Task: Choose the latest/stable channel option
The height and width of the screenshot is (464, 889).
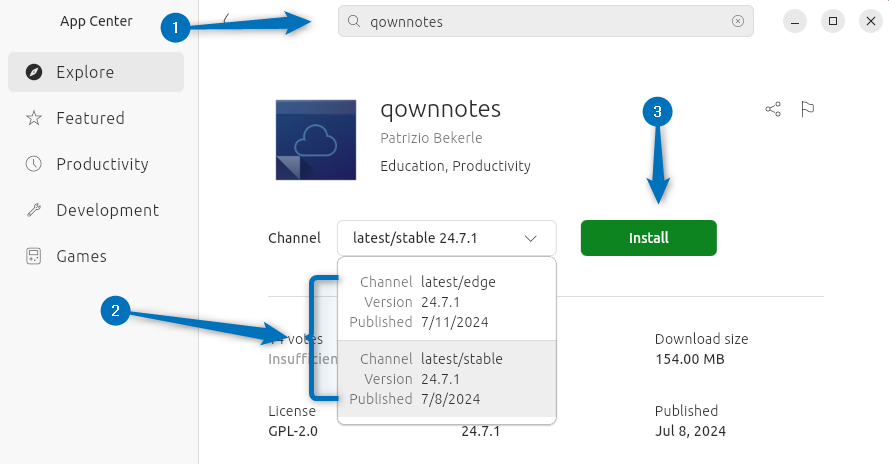Action: [x=447, y=379]
